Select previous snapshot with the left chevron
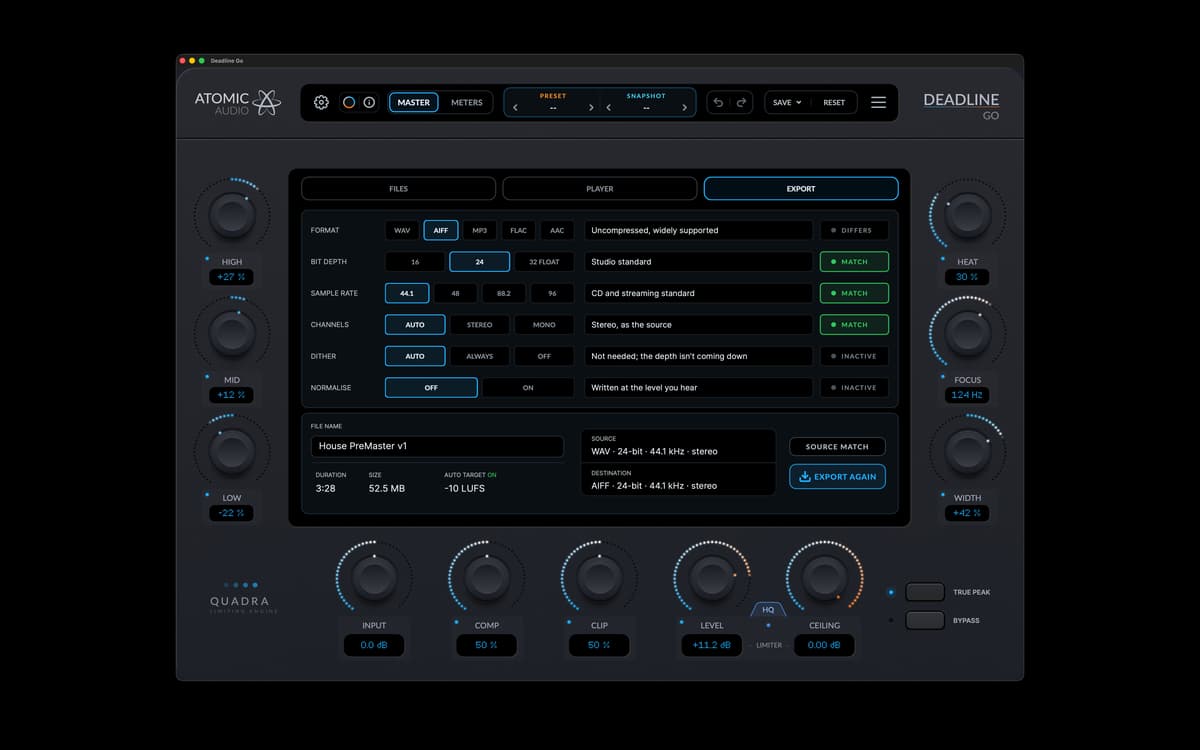The image size is (1200, 750). [x=608, y=108]
